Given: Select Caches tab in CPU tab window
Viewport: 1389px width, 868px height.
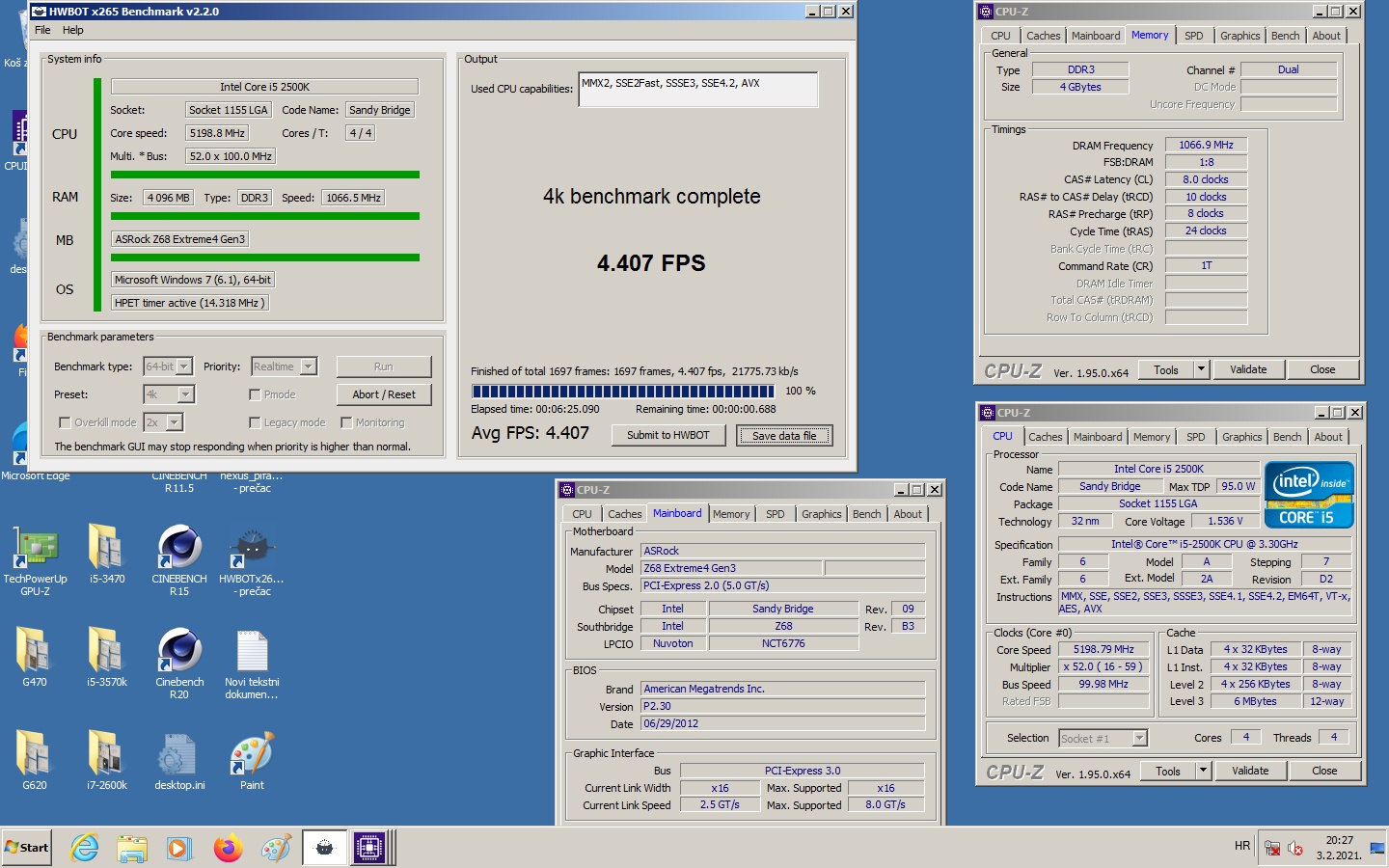Looking at the screenshot, I should click(x=1045, y=437).
